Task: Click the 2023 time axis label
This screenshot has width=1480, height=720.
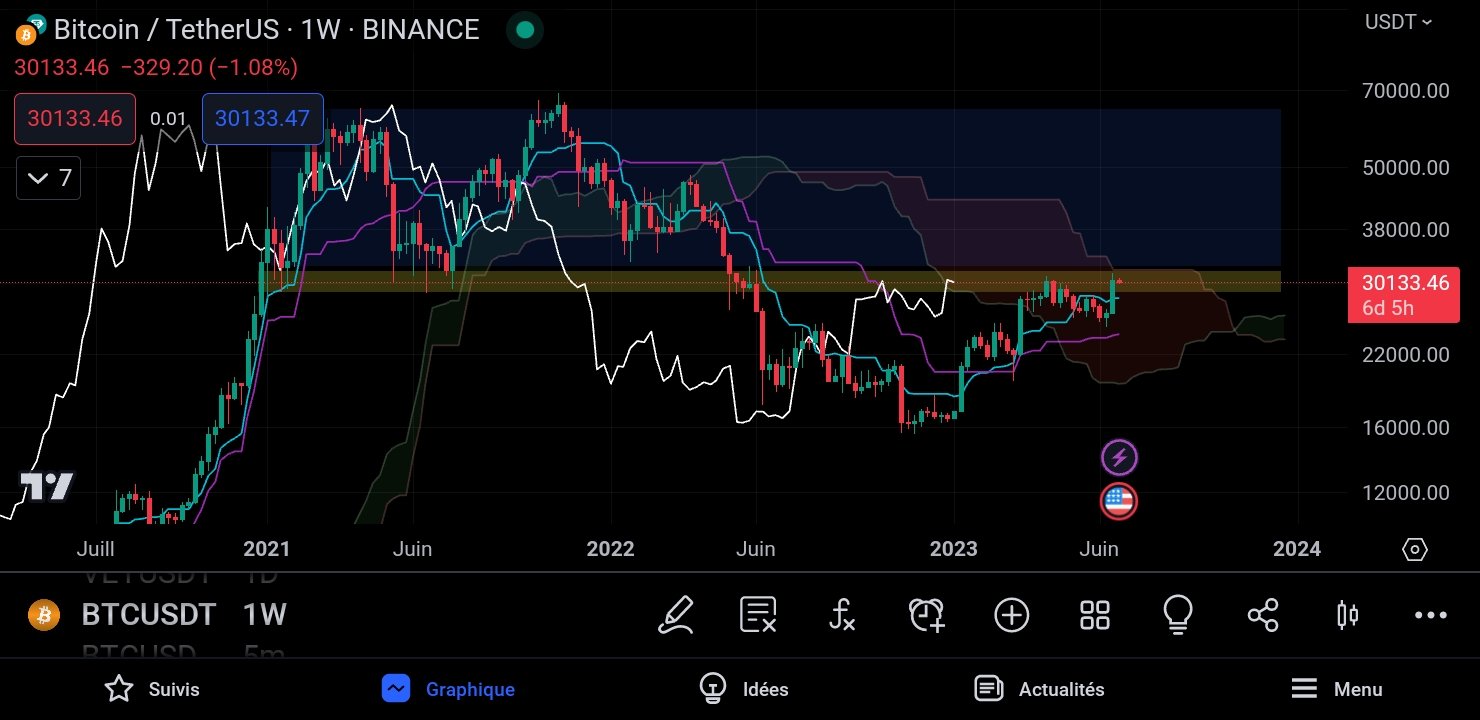Action: 953,549
